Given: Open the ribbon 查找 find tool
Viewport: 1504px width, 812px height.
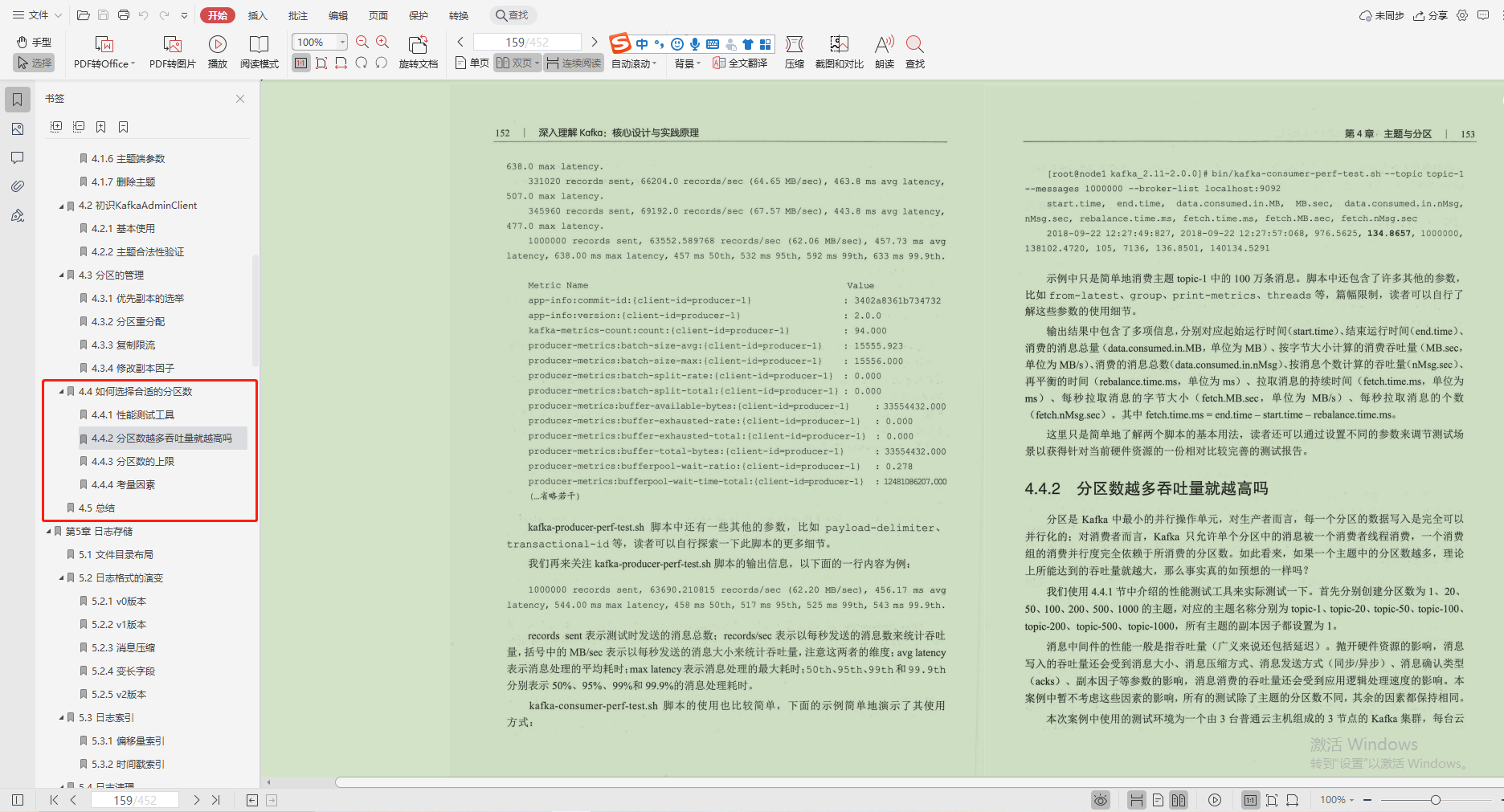Looking at the screenshot, I should click(915, 52).
